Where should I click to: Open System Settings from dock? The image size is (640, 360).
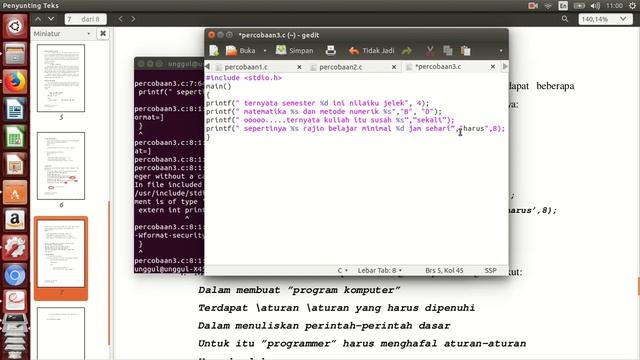pyautogui.click(x=15, y=248)
